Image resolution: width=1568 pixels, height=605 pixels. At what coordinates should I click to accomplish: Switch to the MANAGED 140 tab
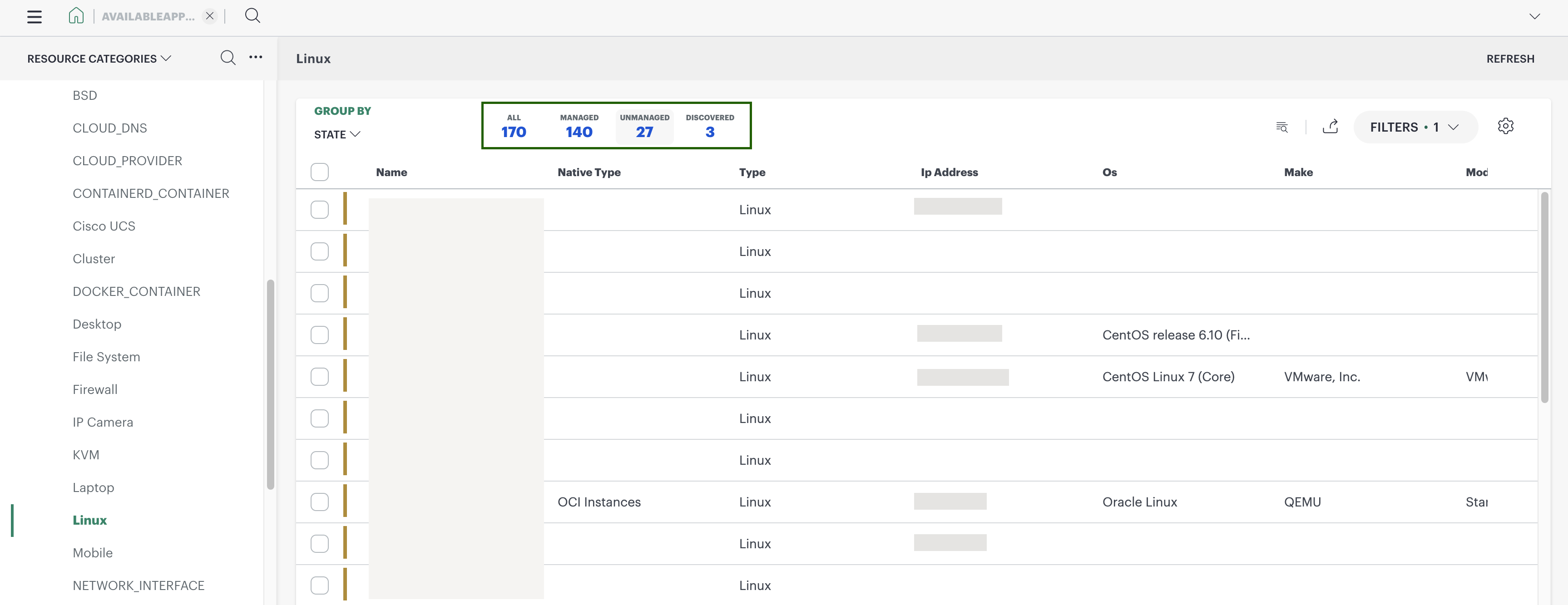[579, 126]
